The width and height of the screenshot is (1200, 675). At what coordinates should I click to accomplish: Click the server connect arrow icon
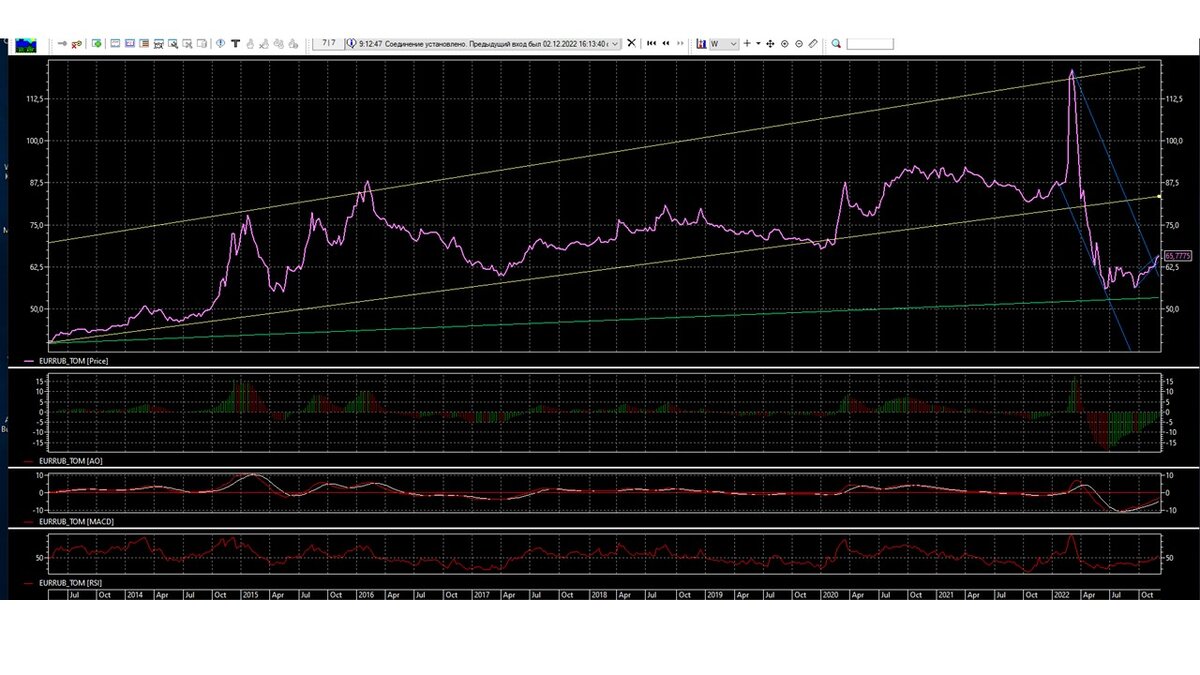point(62,44)
